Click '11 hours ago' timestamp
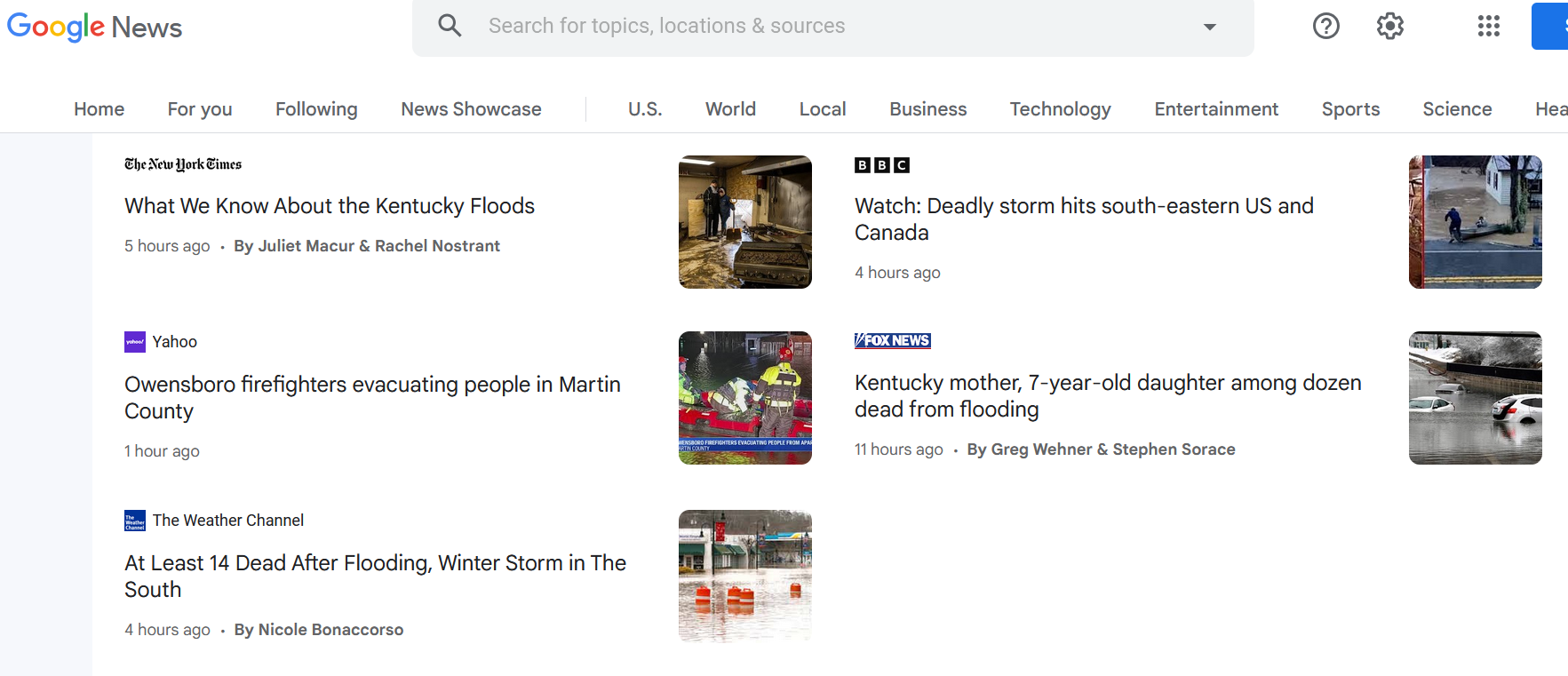 tap(899, 449)
